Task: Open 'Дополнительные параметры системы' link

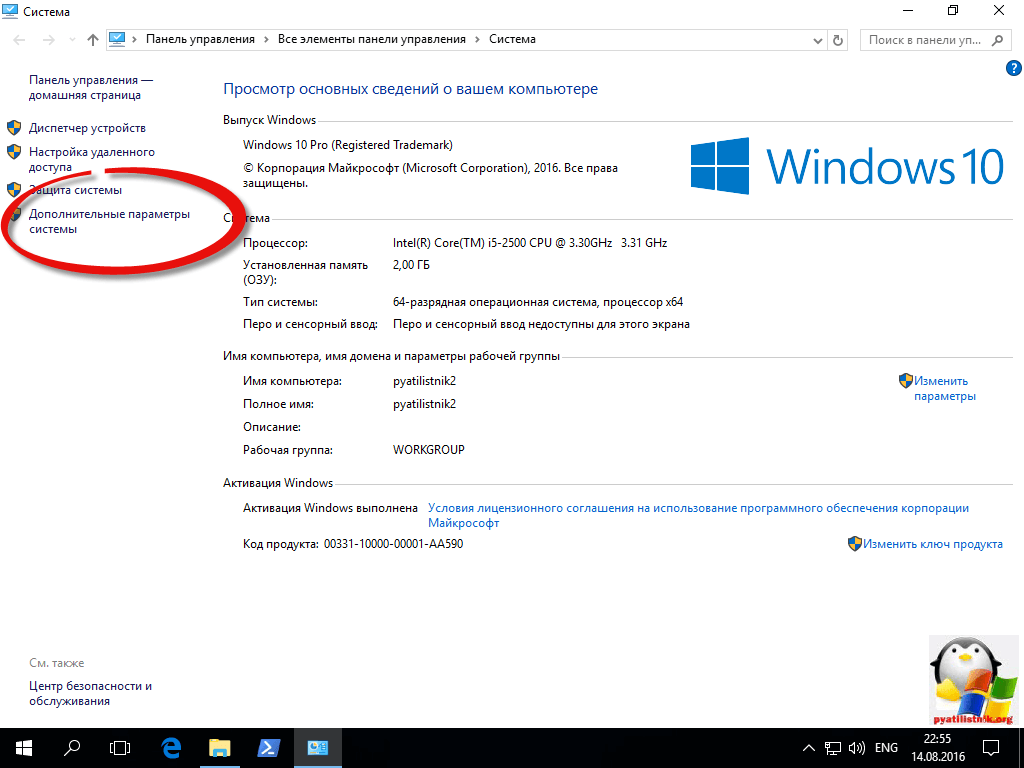Action: coord(109,221)
